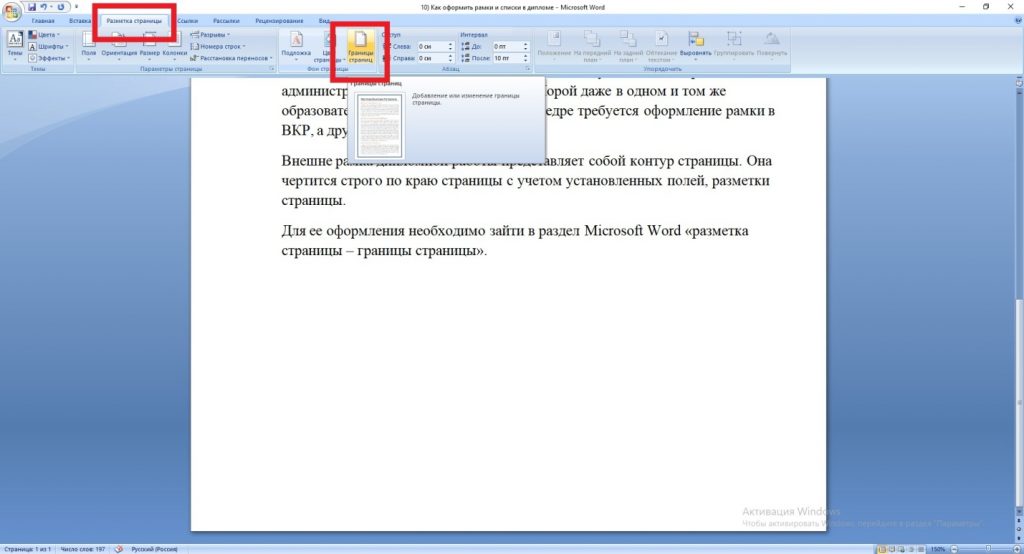Open the Рецензирование ribbon tab
This screenshot has height=554, width=1024.
(x=279, y=20)
